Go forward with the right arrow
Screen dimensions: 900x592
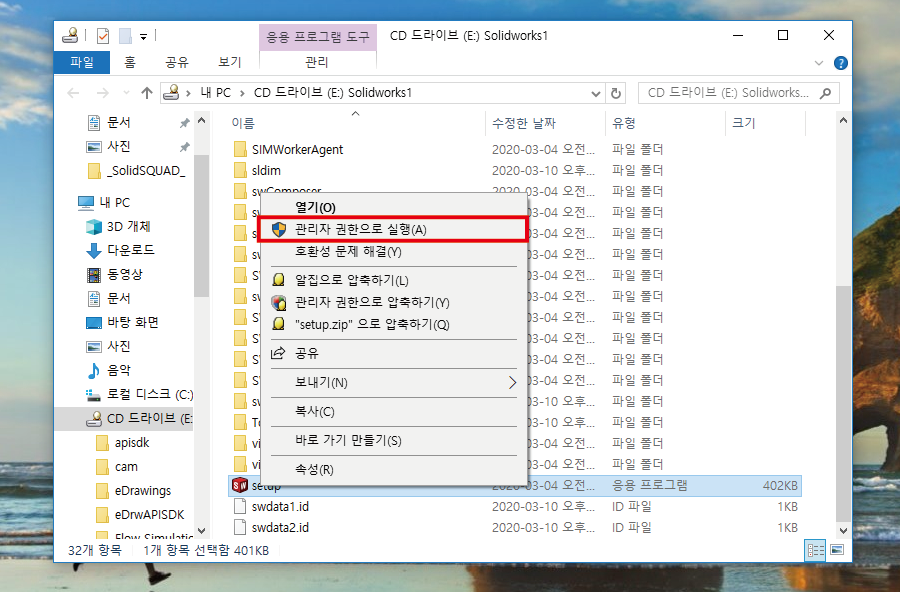coord(102,93)
